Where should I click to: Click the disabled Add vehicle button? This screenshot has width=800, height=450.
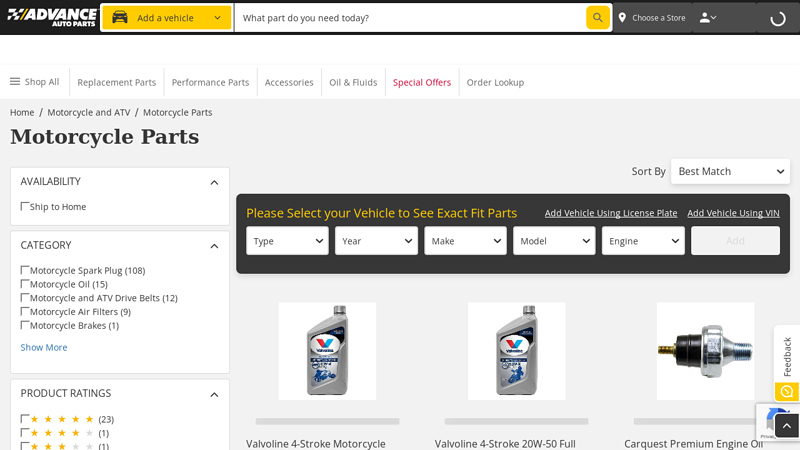[x=735, y=241]
